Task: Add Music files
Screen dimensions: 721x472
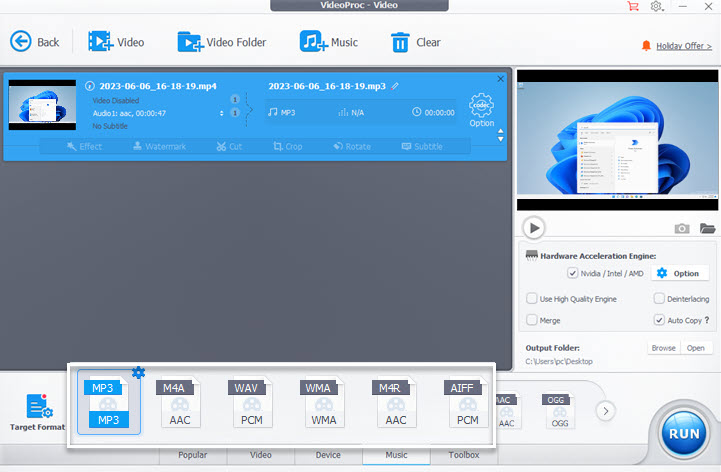Action: 328,42
